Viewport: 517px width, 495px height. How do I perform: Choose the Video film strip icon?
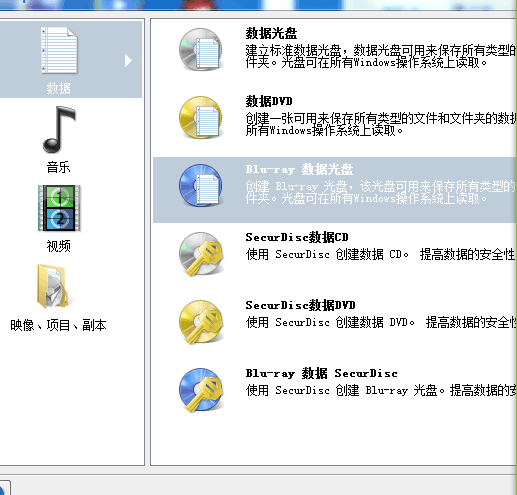[x=59, y=208]
